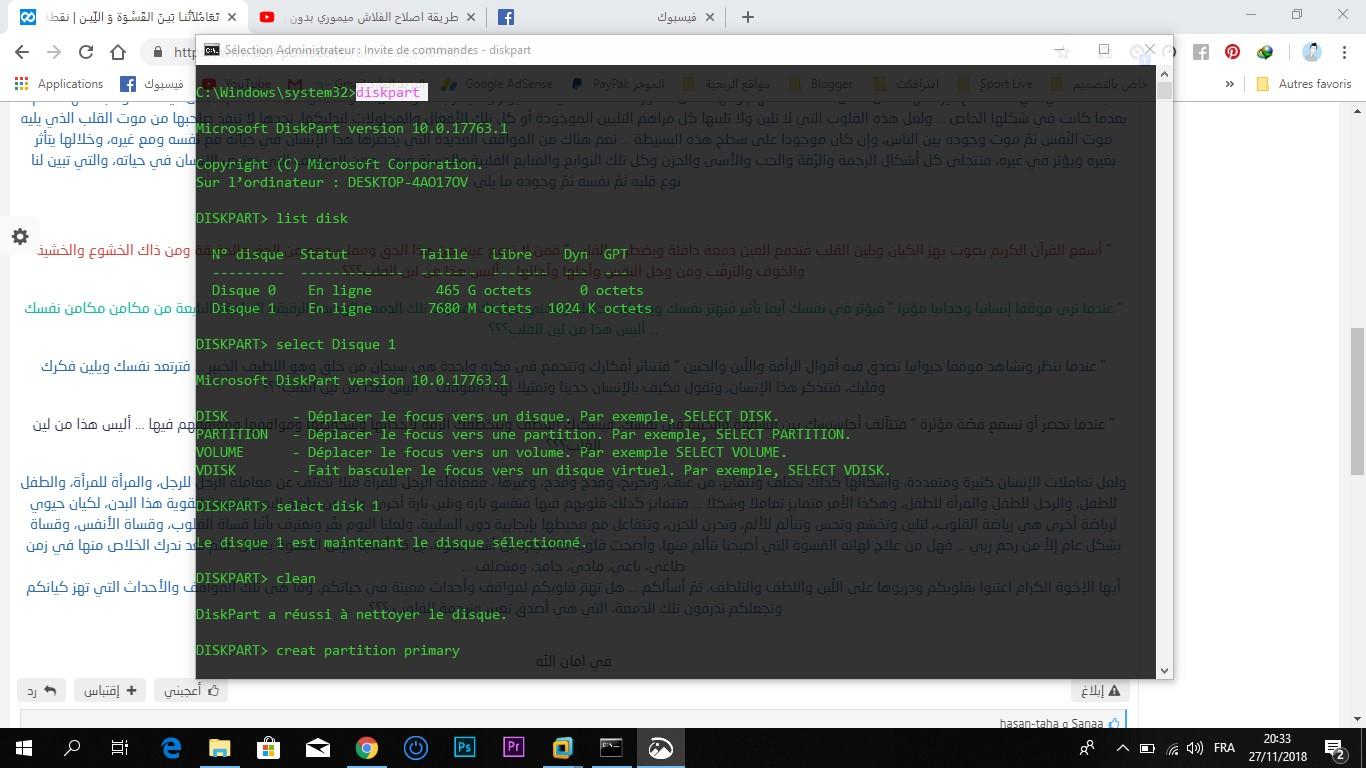The height and width of the screenshot is (768, 1366).
Task: Open Chrome three-dot menu
Action: (x=1344, y=52)
